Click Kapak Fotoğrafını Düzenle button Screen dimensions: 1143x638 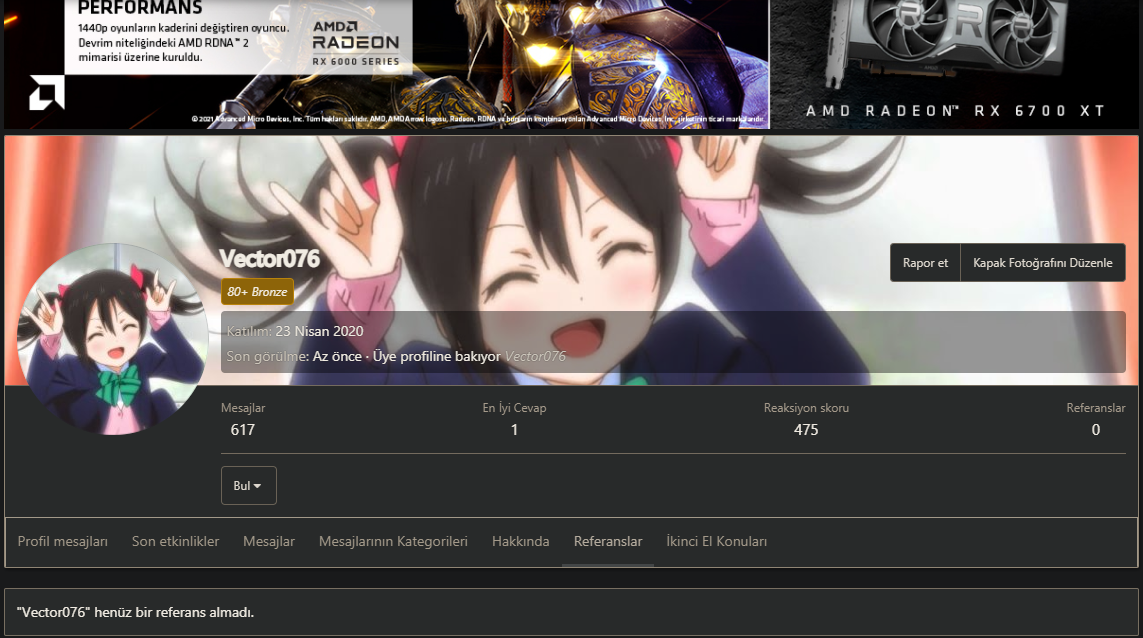click(x=1042, y=262)
